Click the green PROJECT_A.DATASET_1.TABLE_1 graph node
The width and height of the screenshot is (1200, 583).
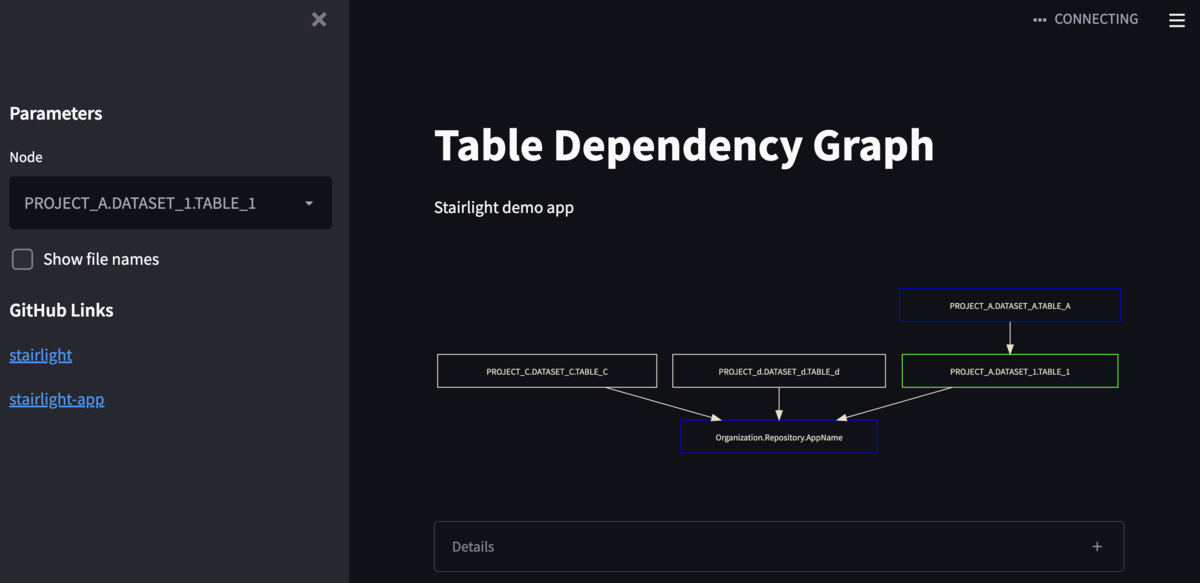click(1010, 371)
